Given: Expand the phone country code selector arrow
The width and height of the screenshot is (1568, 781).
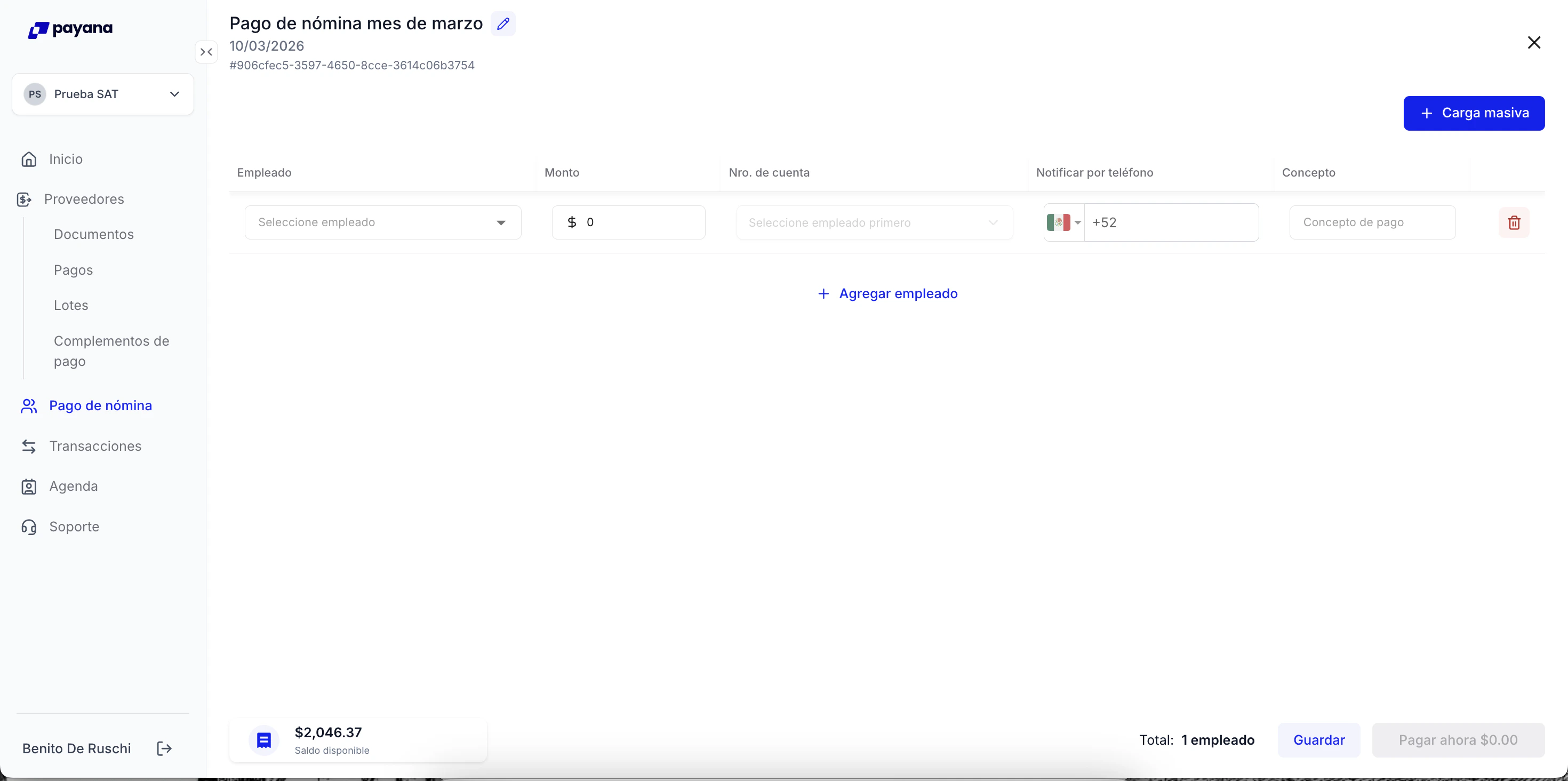Looking at the screenshot, I should pos(1077,223).
